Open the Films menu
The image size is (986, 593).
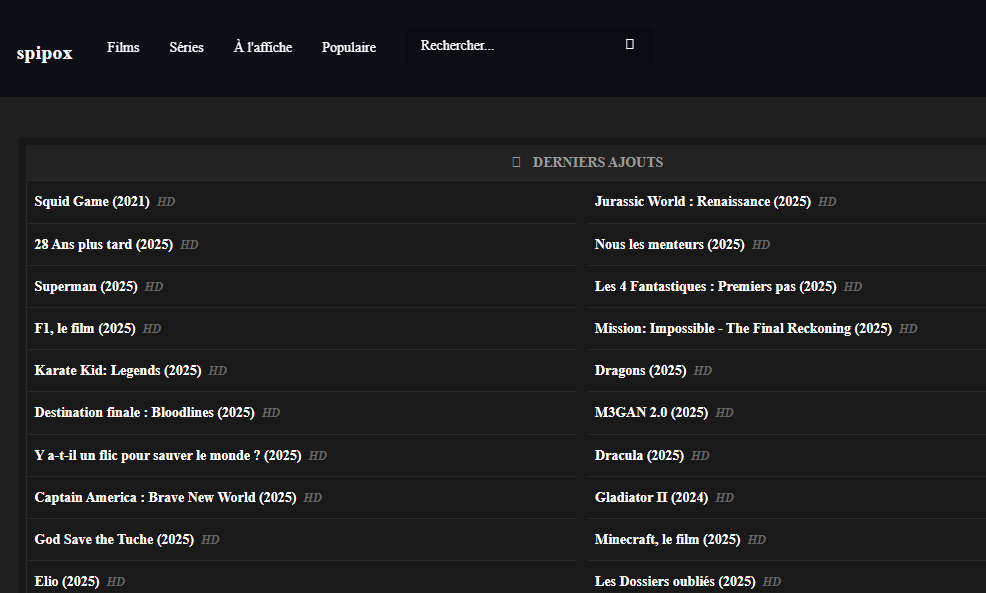(x=123, y=47)
